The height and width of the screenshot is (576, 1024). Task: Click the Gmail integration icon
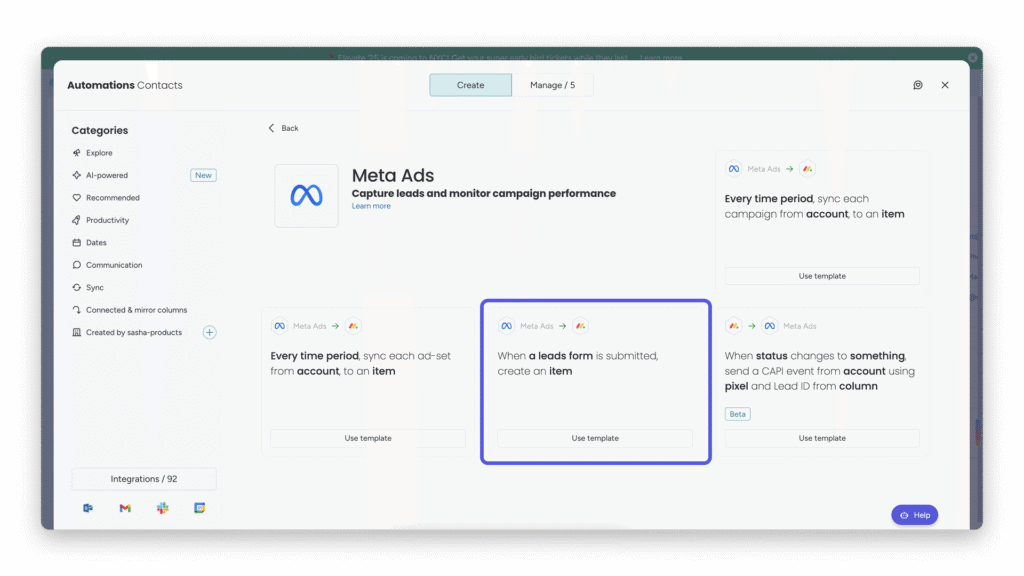pyautogui.click(x=125, y=508)
